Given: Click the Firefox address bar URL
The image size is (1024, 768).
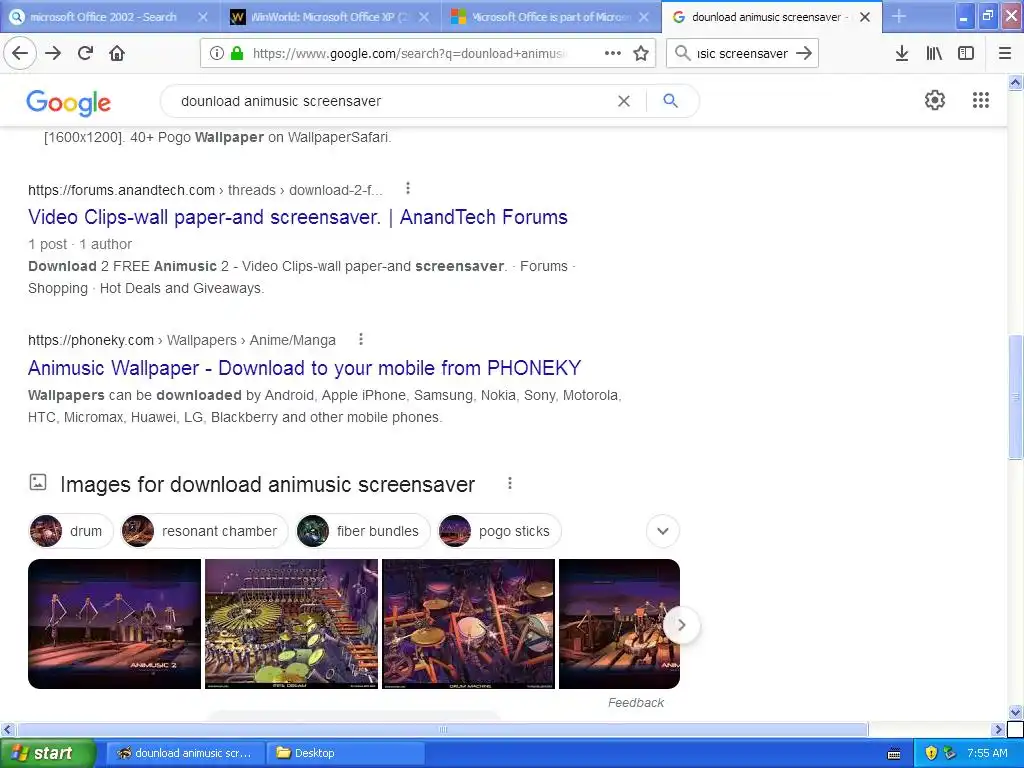Looking at the screenshot, I should click(x=410, y=54).
